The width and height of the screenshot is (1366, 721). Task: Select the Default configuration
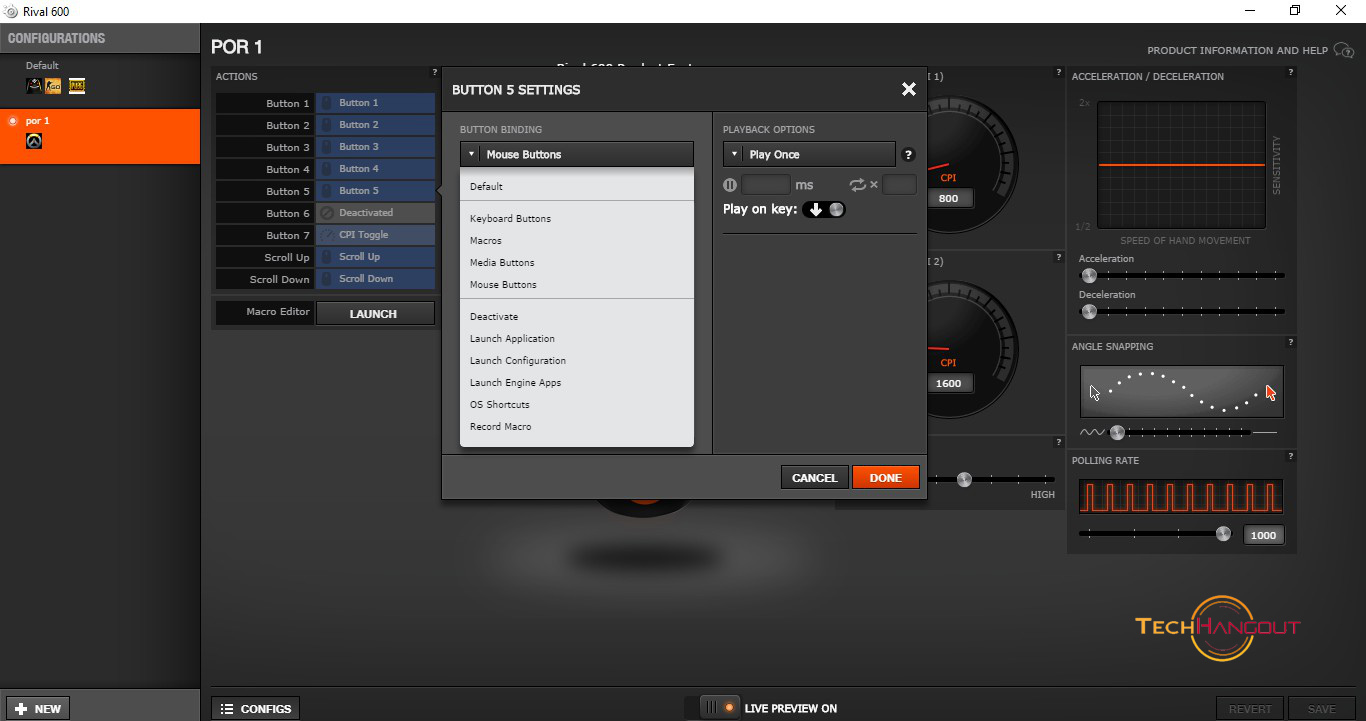[100, 79]
